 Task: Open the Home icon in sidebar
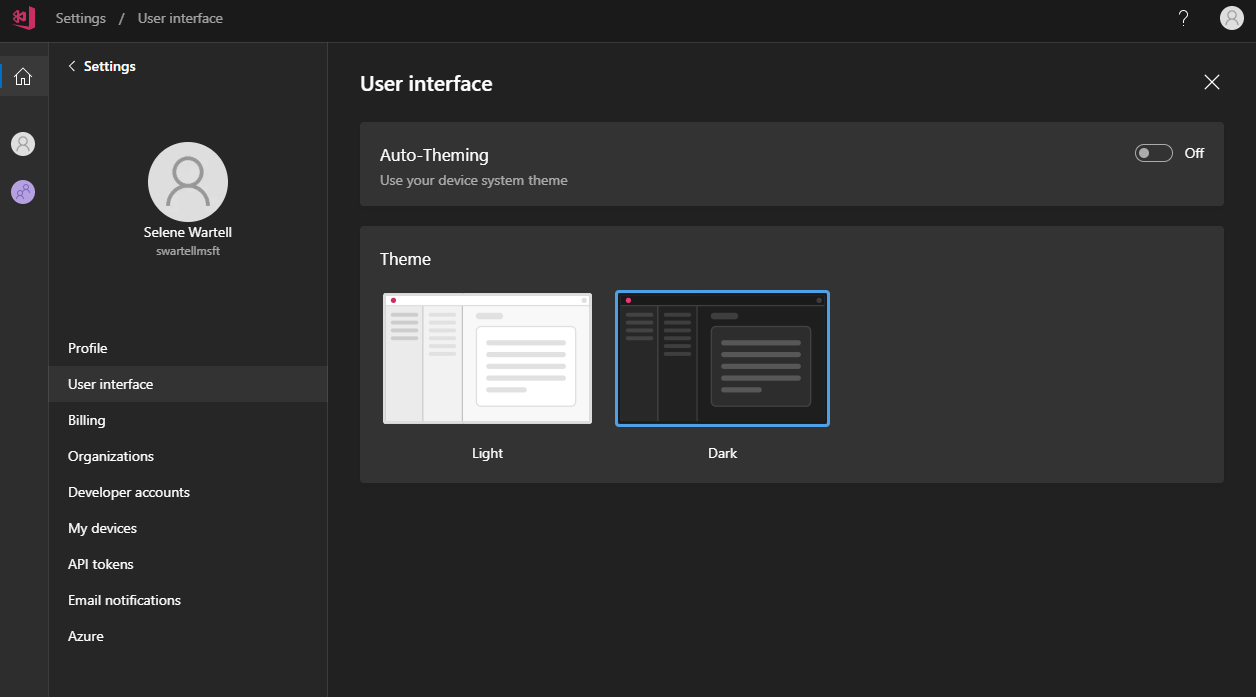23,76
